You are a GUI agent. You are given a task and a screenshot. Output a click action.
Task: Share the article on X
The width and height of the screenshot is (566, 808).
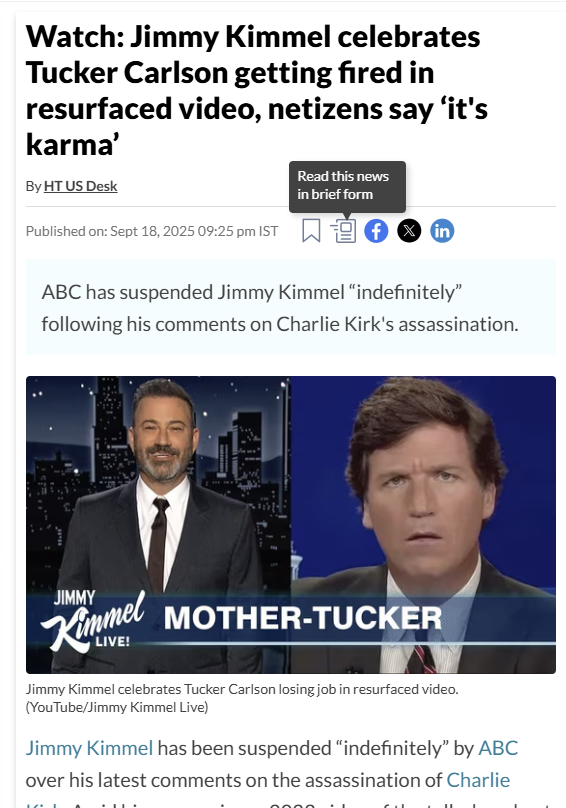(409, 231)
